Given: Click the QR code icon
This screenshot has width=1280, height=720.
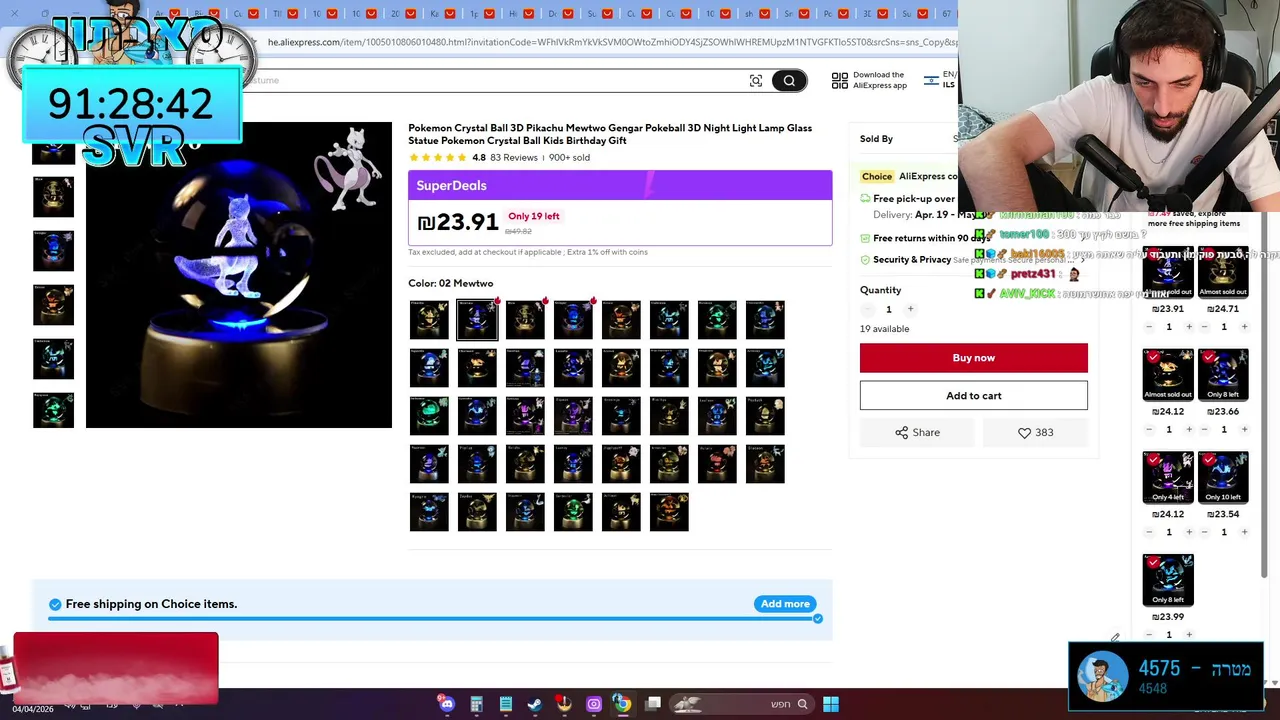Looking at the screenshot, I should click(x=839, y=80).
